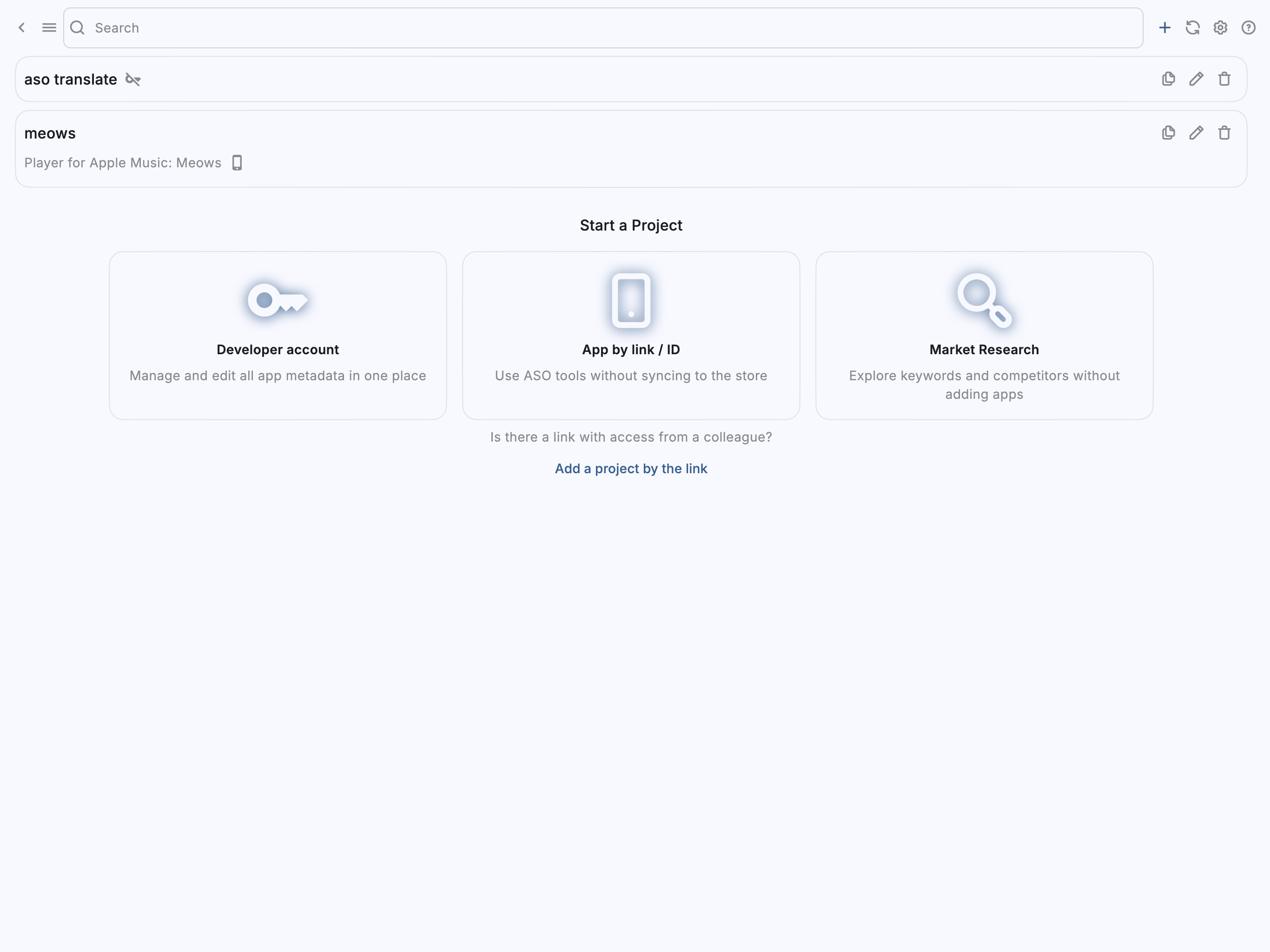Viewport: 1270px width, 952px height.
Task: Edit the aso translate project
Action: [x=1196, y=79]
